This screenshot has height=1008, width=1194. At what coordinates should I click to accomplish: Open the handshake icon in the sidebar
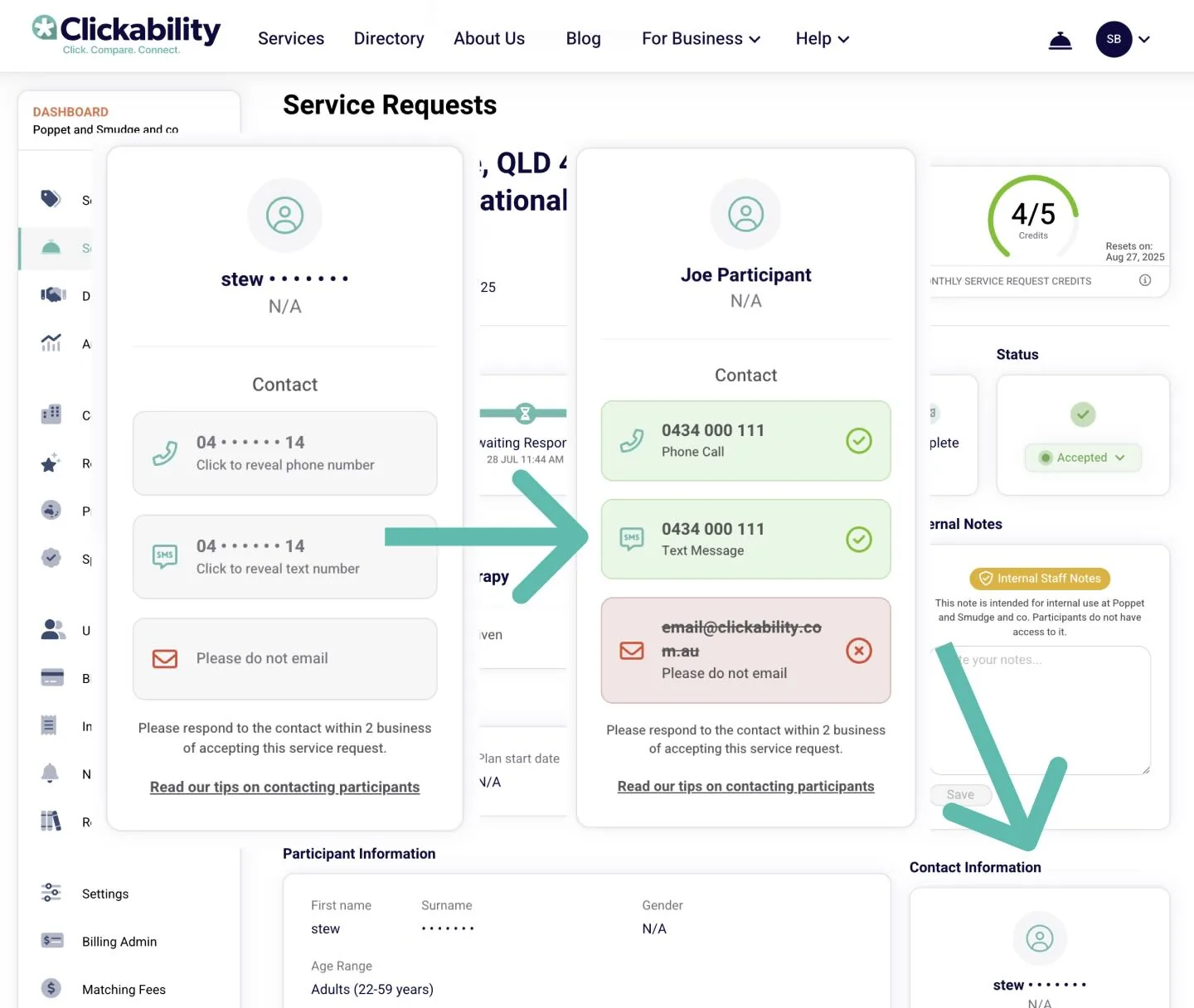tap(53, 295)
